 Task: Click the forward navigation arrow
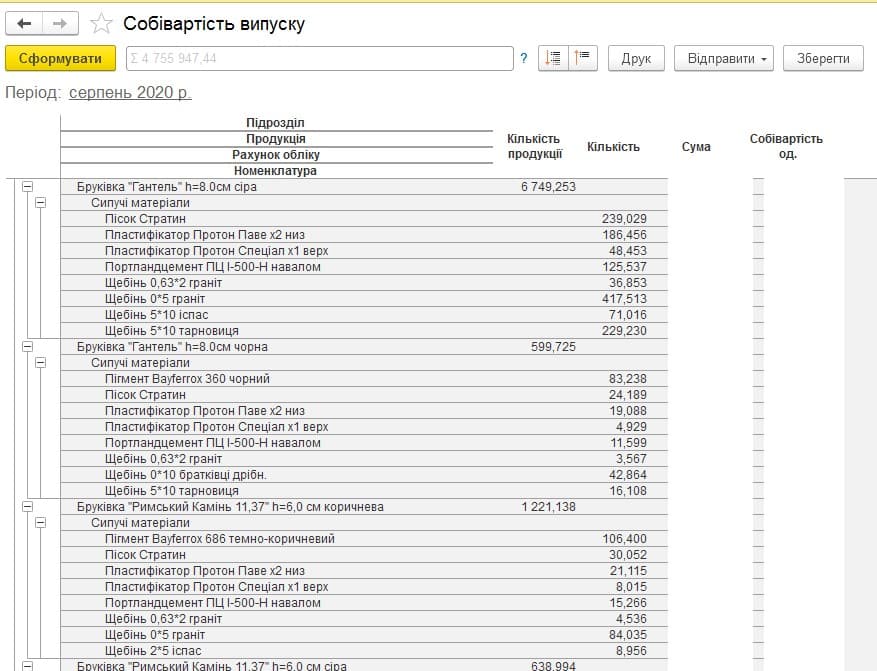pos(60,23)
